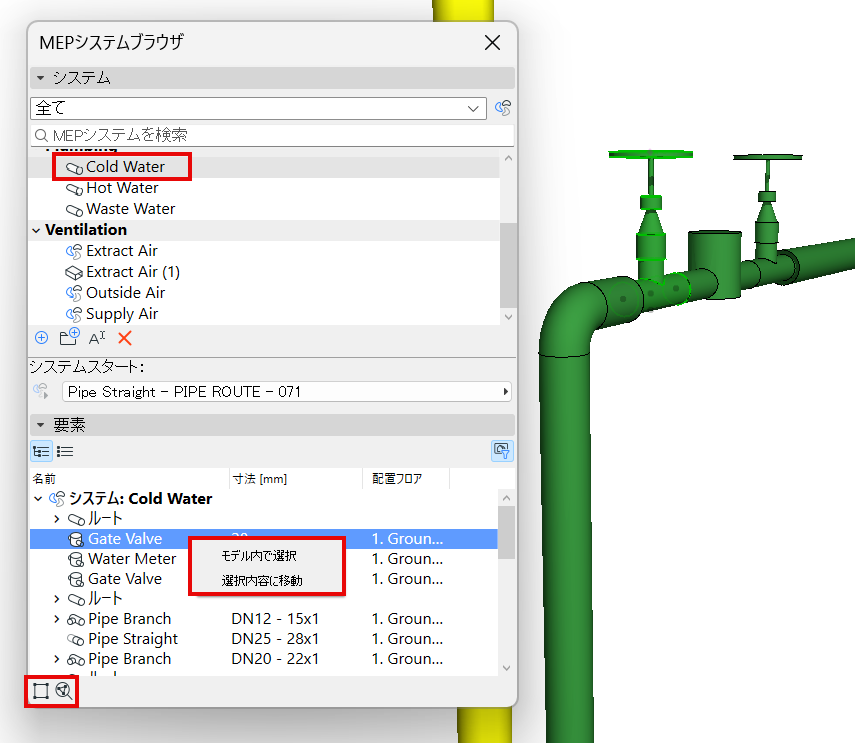The width and height of the screenshot is (855, 743).
Task: Click the elements list scroll down arrow
Action: (506, 668)
